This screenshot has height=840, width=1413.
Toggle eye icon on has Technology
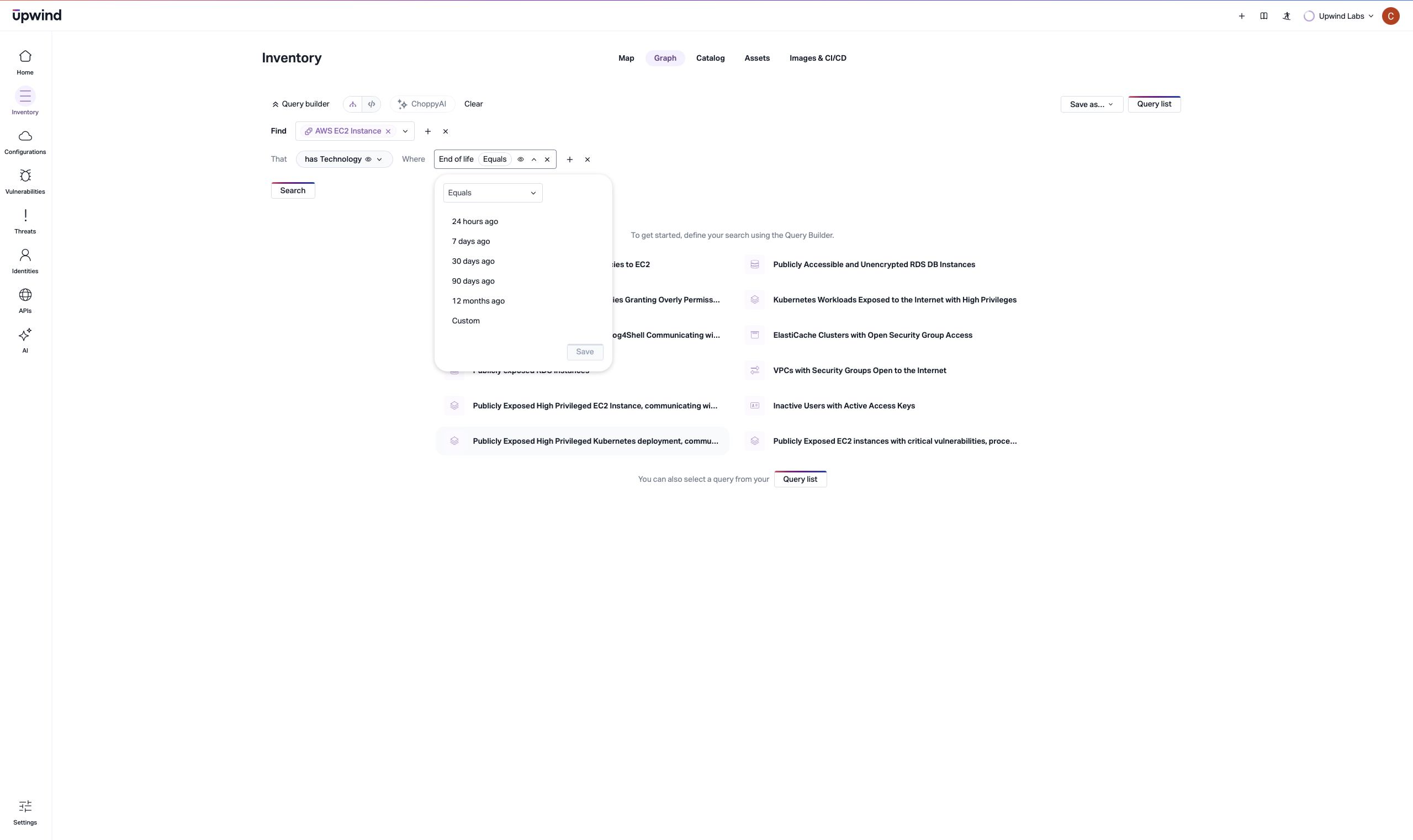pyautogui.click(x=368, y=160)
